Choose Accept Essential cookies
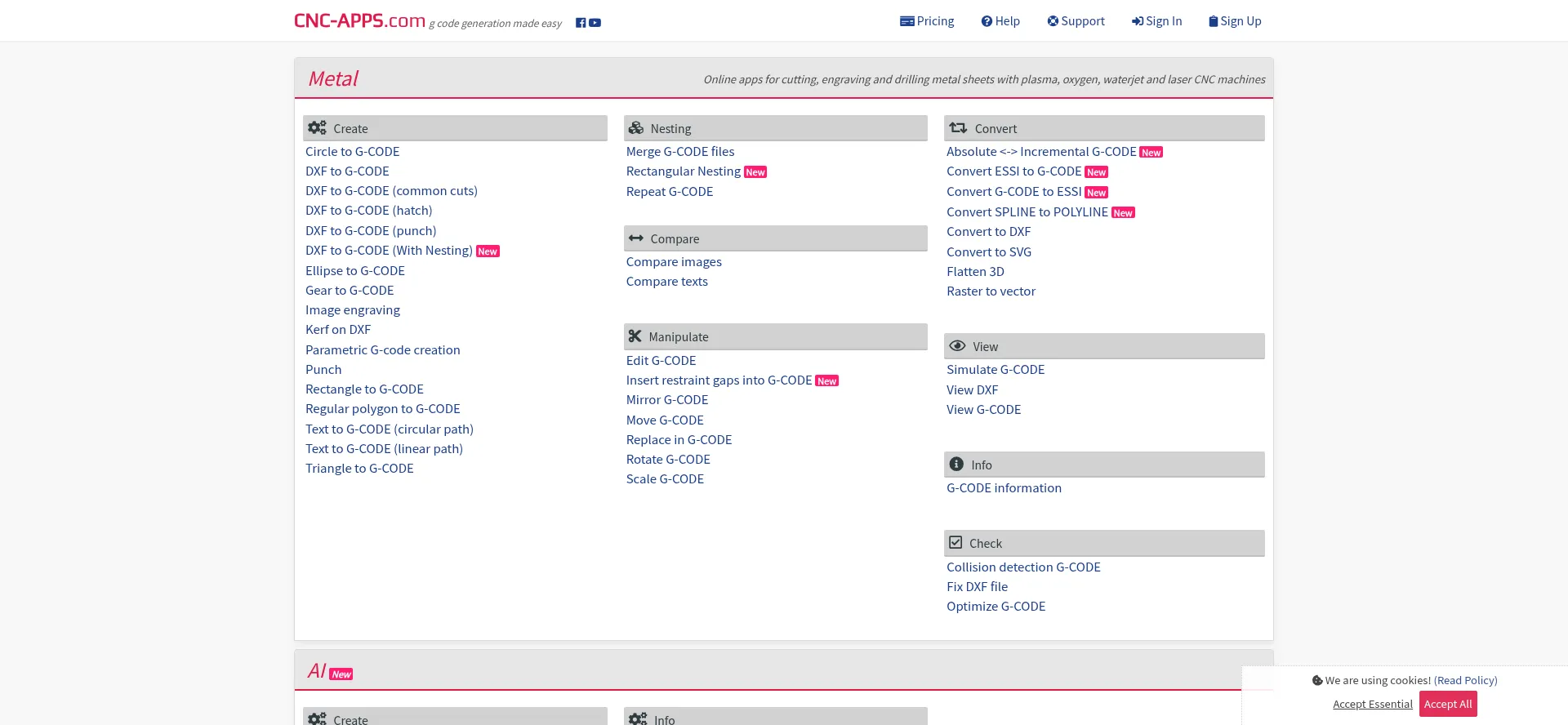This screenshot has height=725, width=1568. click(1373, 704)
